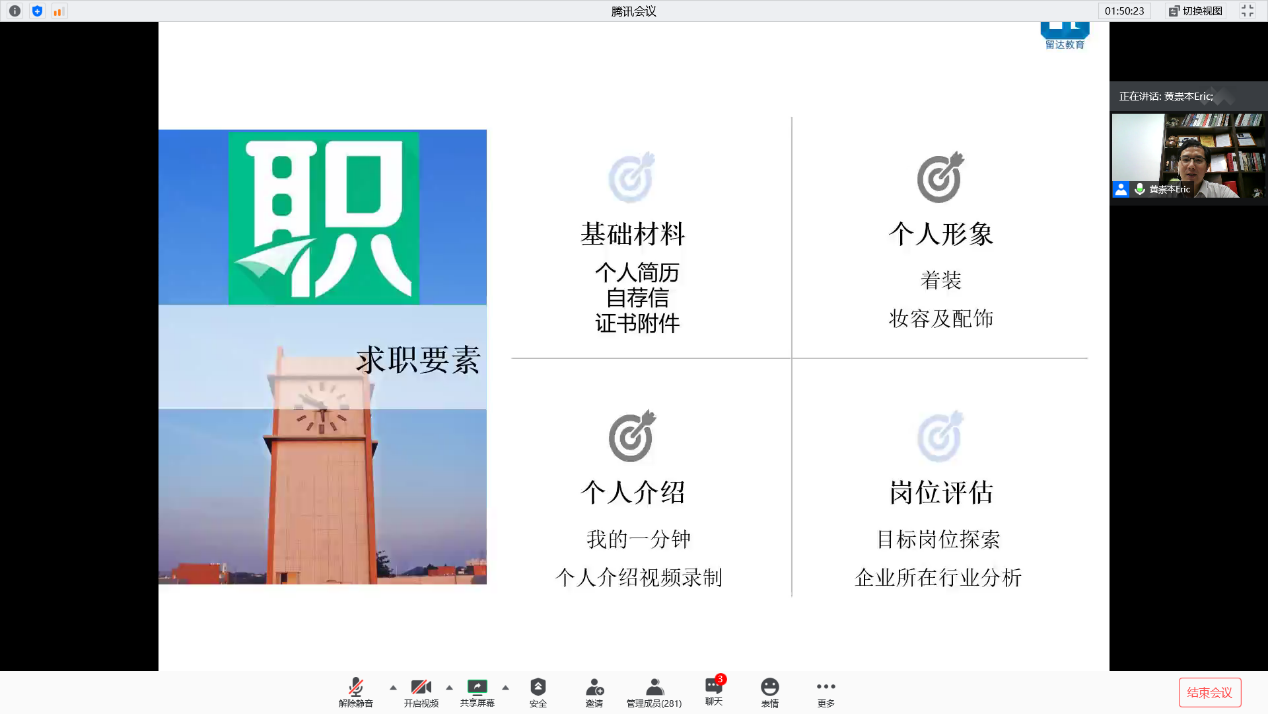1268x714 pixels.
Task: Open the 聊天 chat with 3 unread
Action: tap(713, 691)
